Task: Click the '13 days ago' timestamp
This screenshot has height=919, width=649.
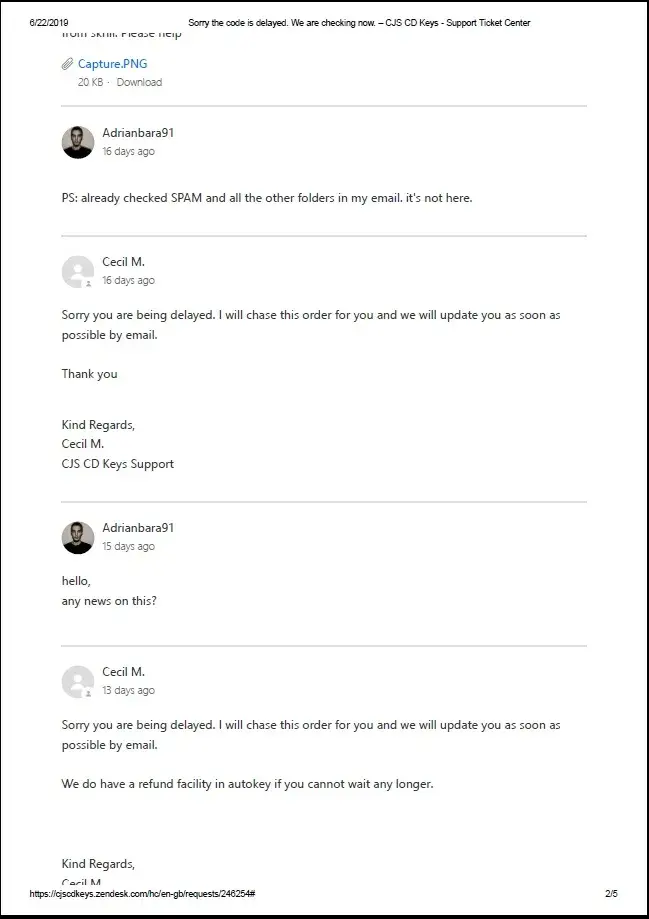Action: (128, 691)
